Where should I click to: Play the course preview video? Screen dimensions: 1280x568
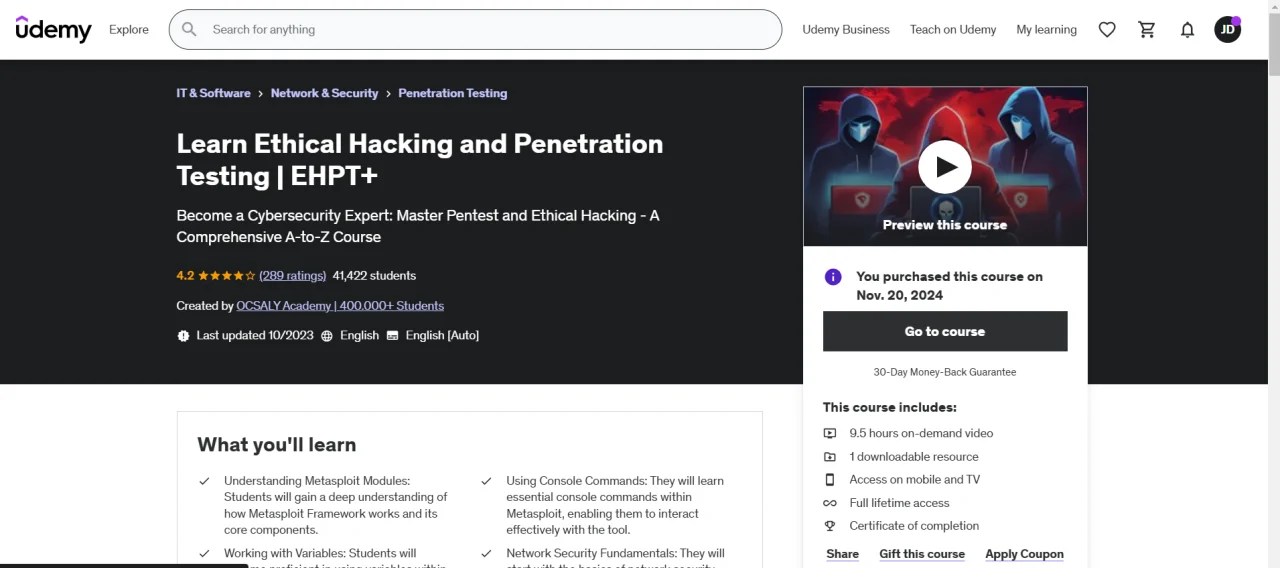944,167
